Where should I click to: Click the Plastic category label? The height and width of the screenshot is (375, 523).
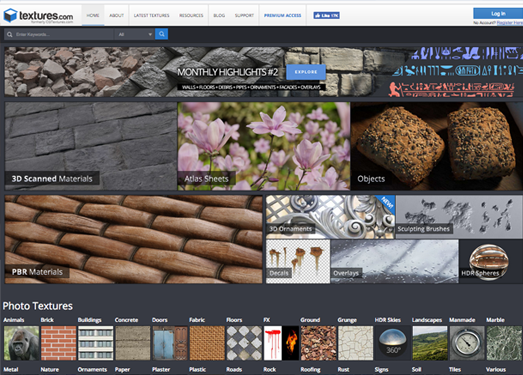[197, 369]
